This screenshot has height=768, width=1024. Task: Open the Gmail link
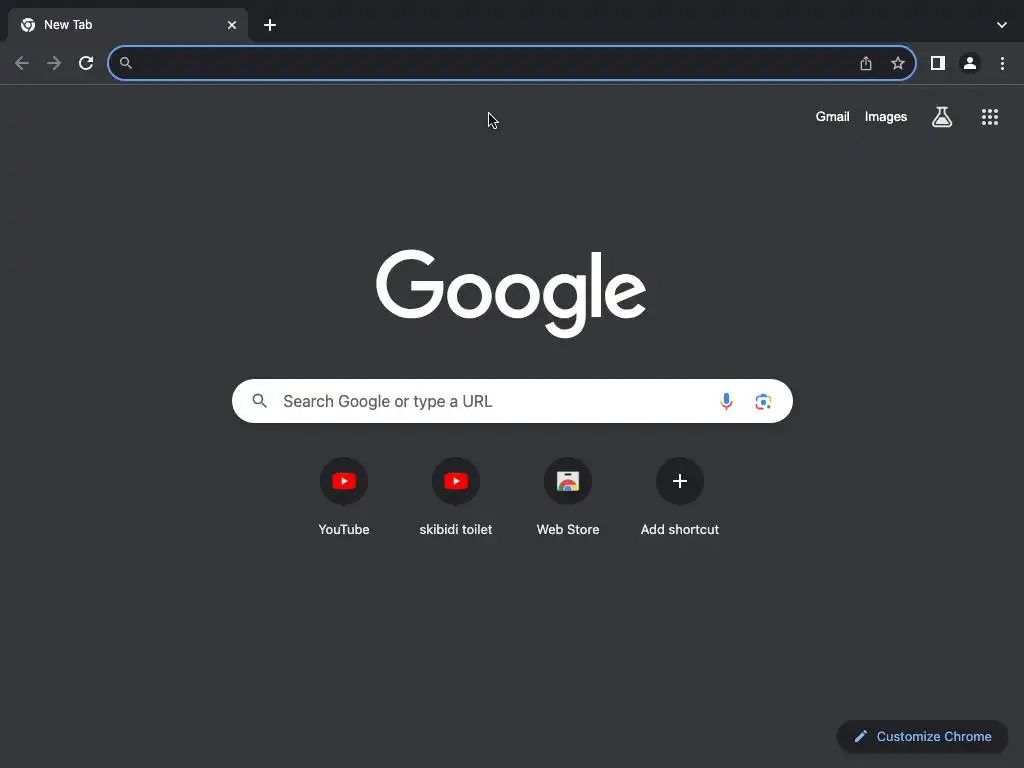pyautogui.click(x=832, y=117)
